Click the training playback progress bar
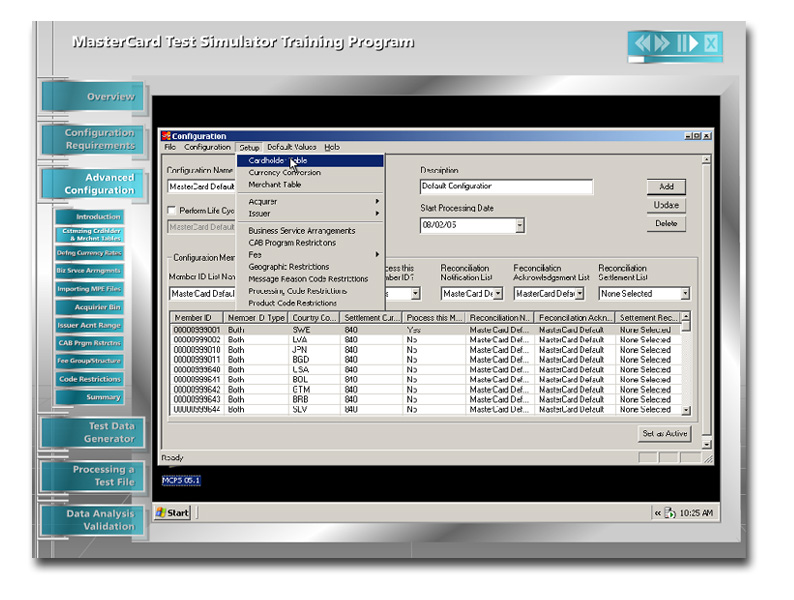Image resolution: width=794 pixels, height=600 pixels. point(674,59)
